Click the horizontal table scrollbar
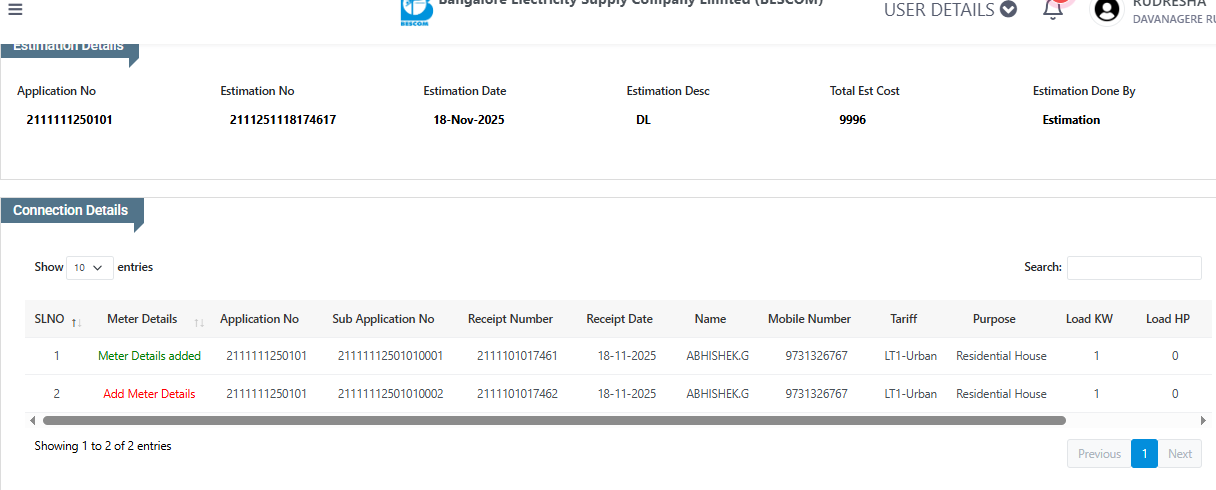This screenshot has height=490, width=1216. (554, 421)
